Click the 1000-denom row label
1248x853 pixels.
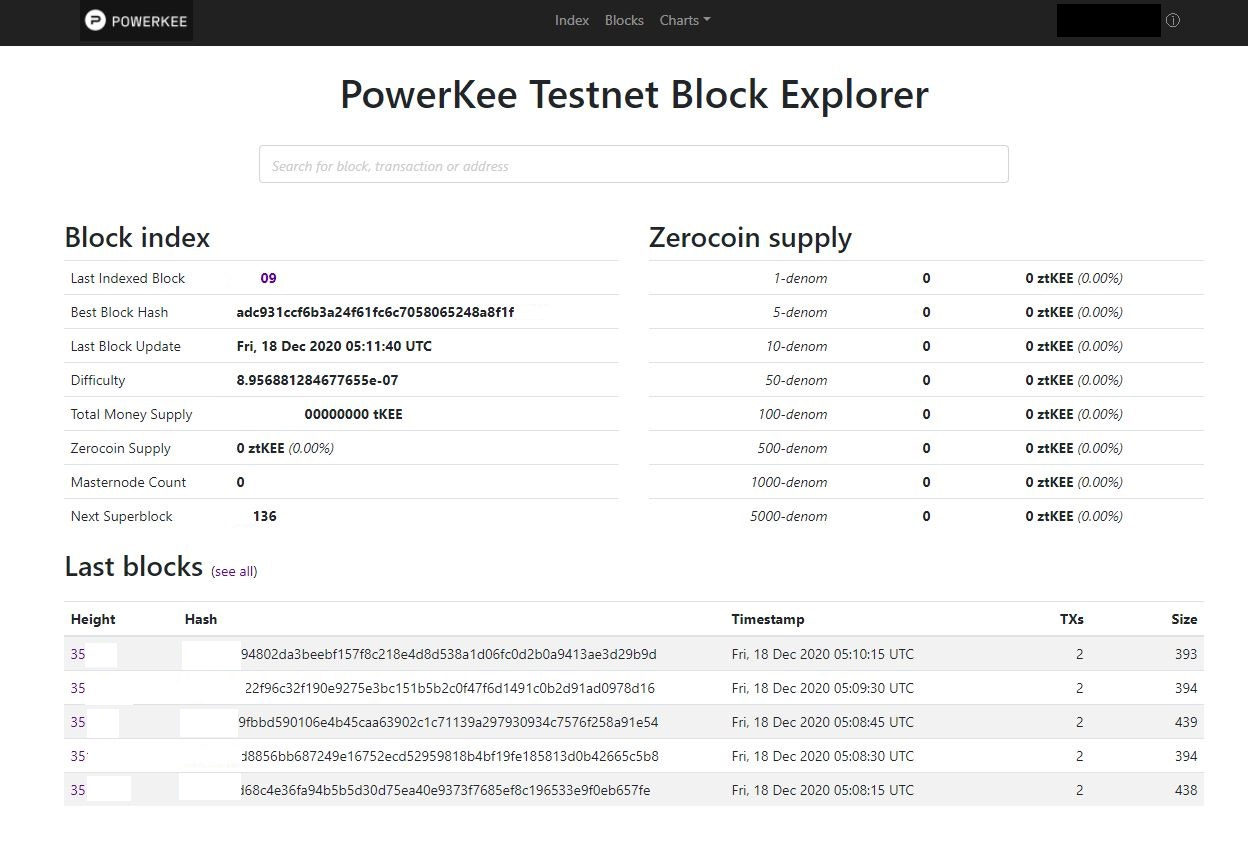coord(789,482)
